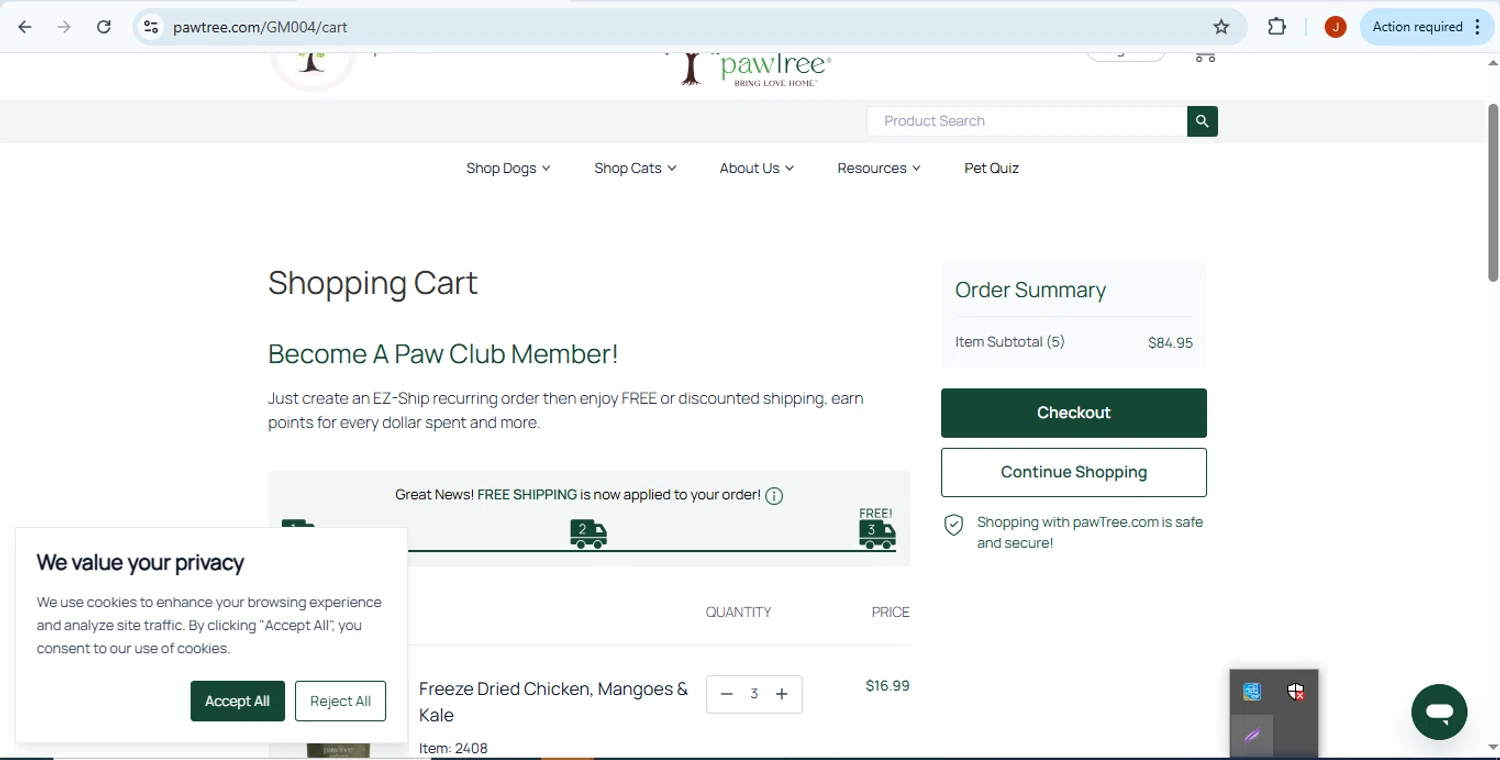Open site information icon in address bar
The image size is (1500, 760).
click(x=151, y=27)
